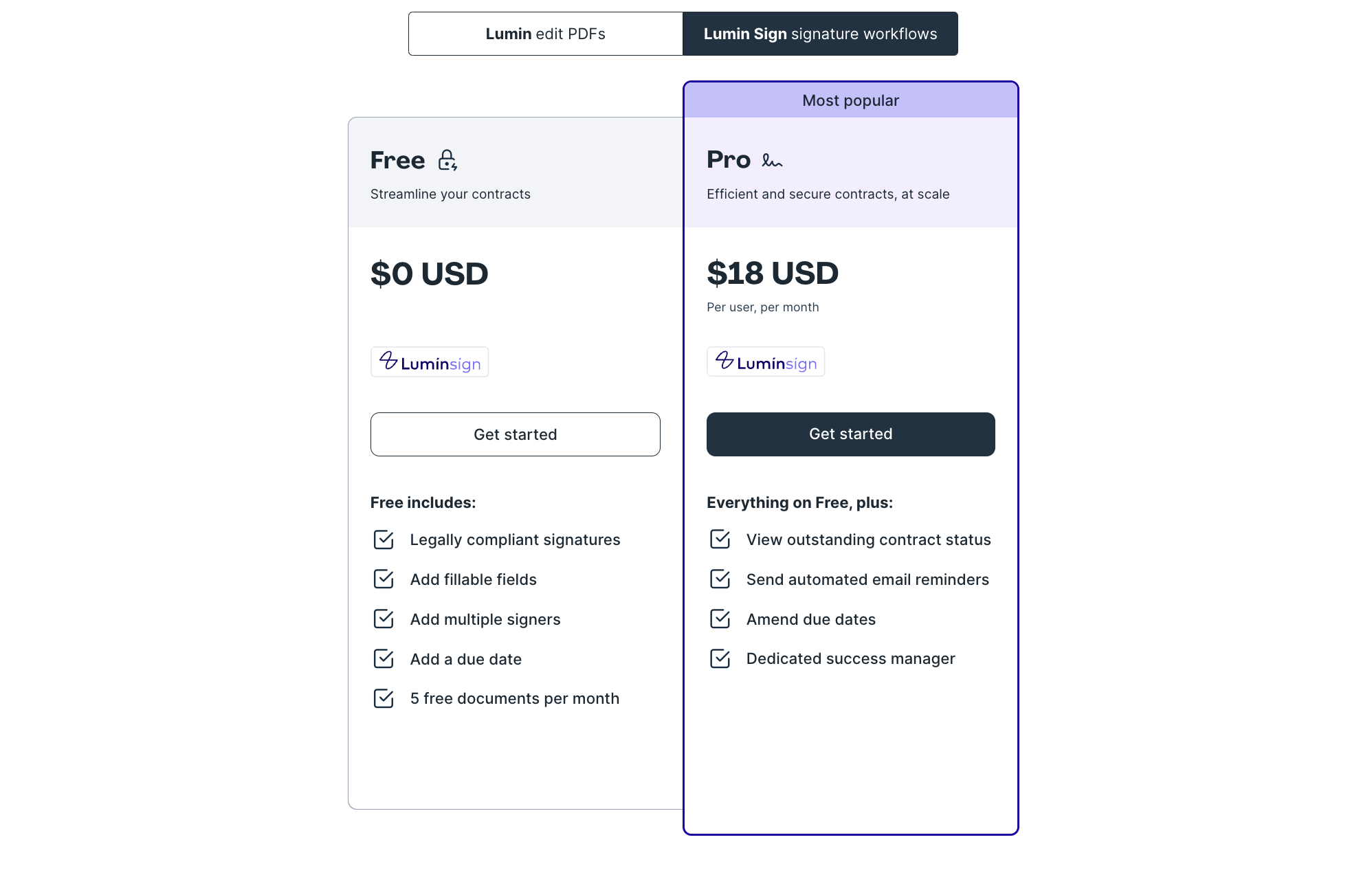Click the Most popular banner

tap(850, 100)
